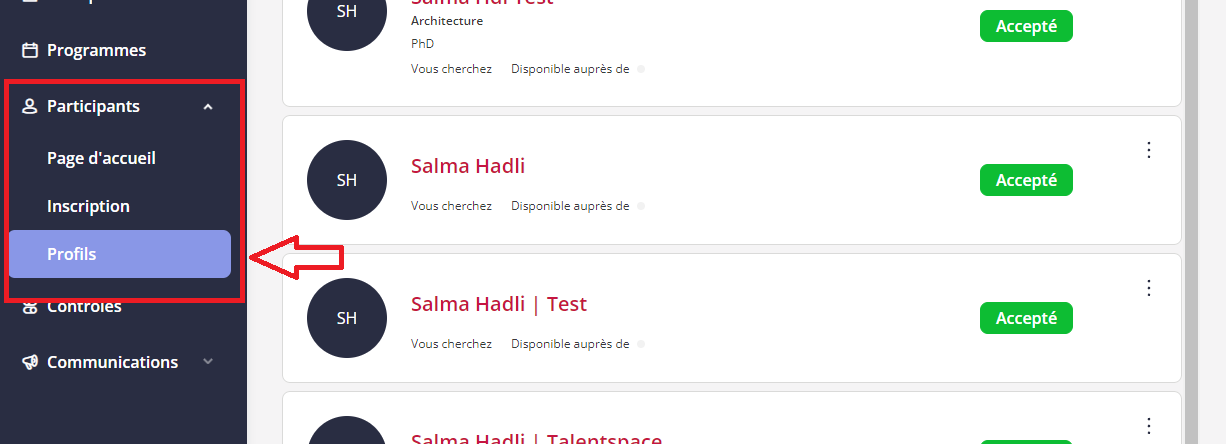Open Salma Hadli profile name link
Viewport: 1226px width, 444px height.
468,166
